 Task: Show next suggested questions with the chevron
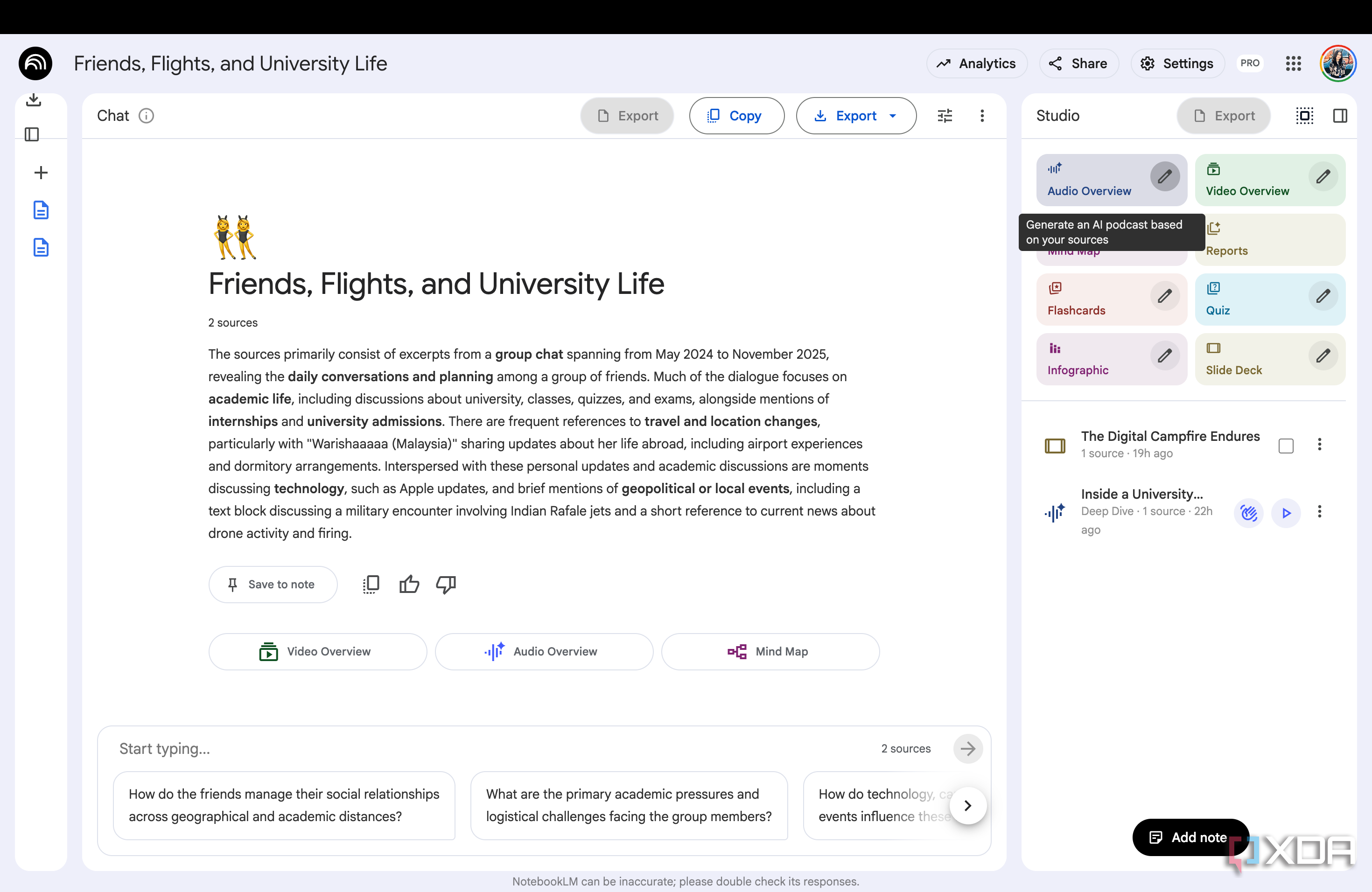(967, 805)
